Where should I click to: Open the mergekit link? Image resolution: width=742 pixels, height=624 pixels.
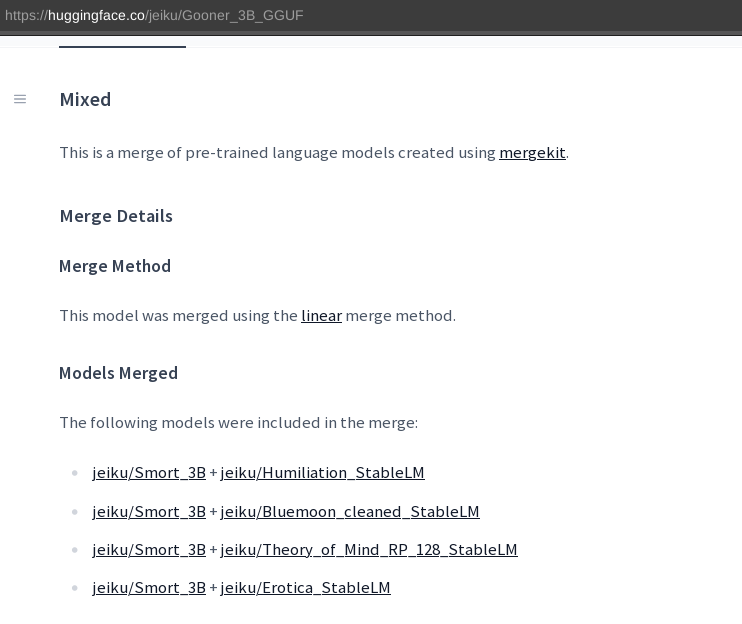coord(532,153)
